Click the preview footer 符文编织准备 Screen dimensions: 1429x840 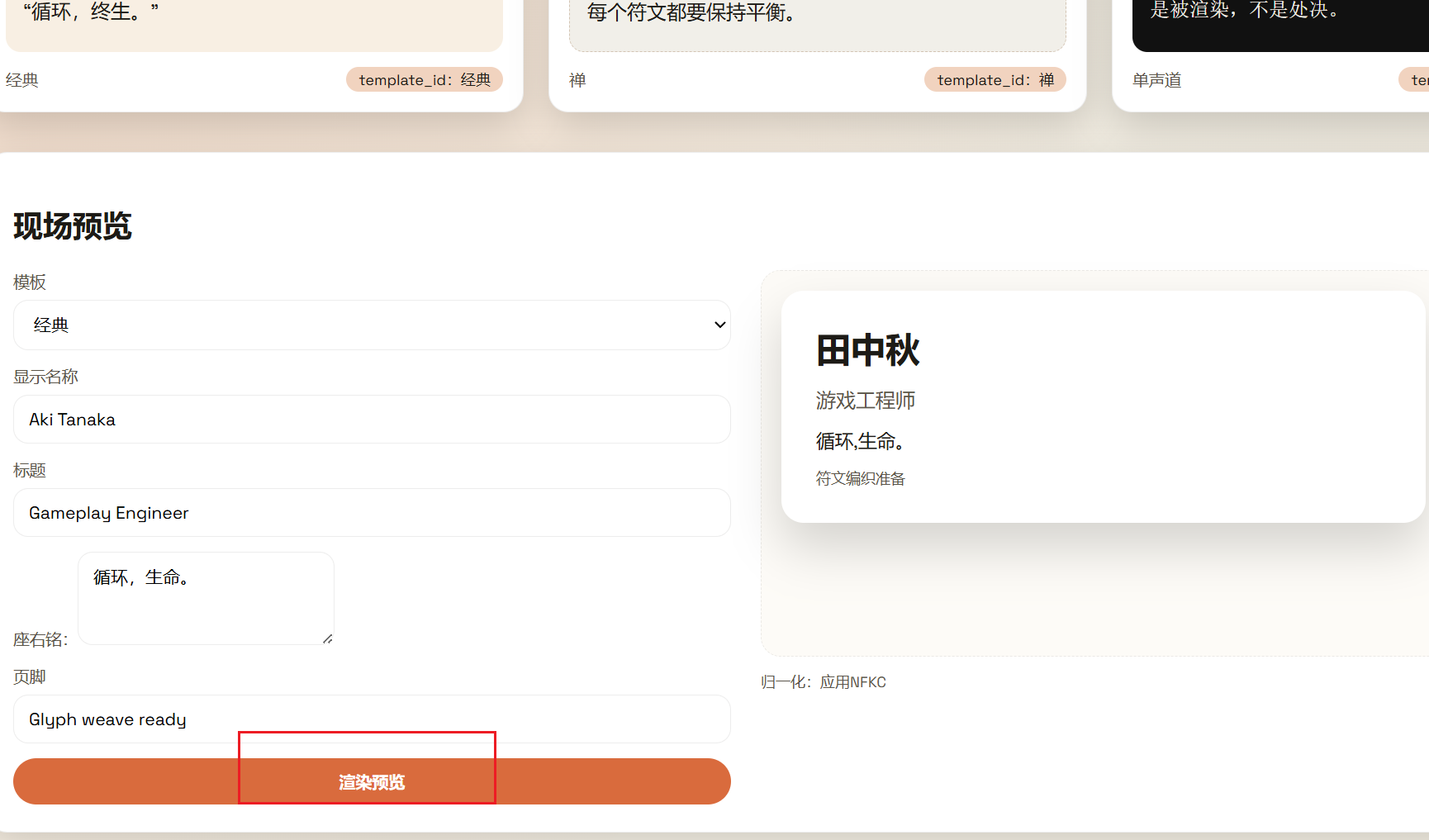point(860,478)
